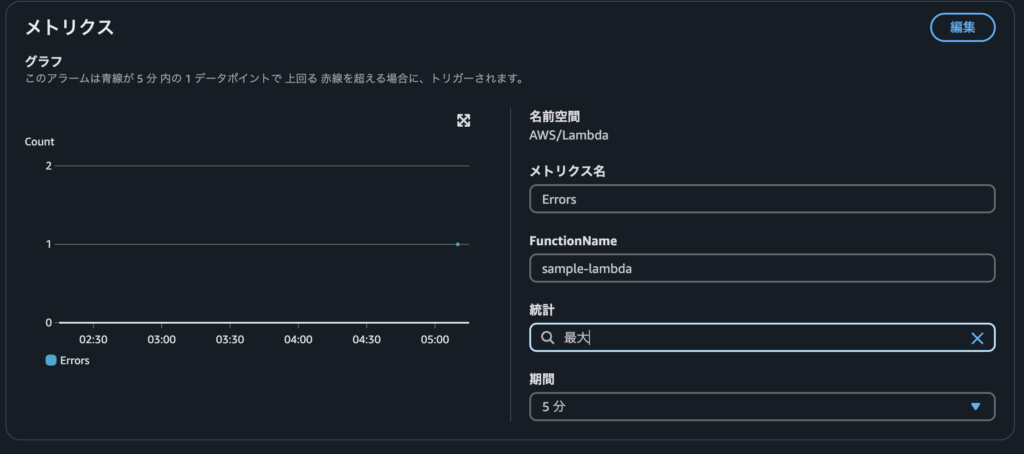Click the メトリクス panel heading

tap(69, 27)
